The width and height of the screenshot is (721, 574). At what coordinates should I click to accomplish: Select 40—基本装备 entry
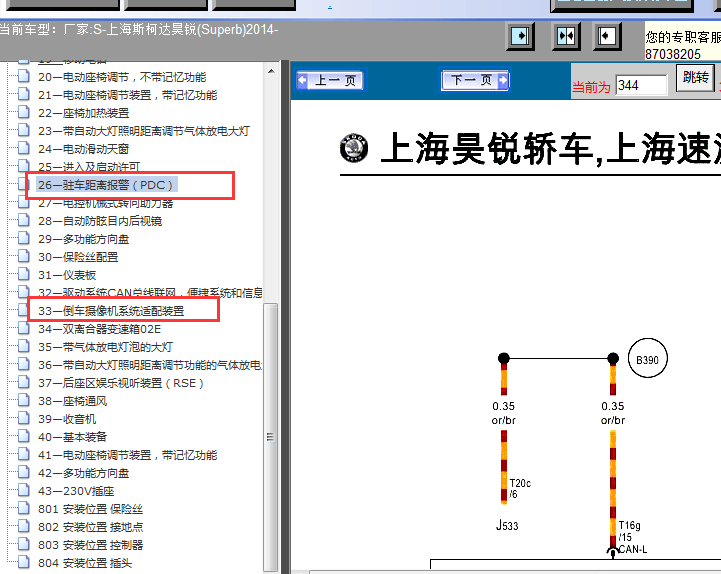pyautogui.click(x=72, y=437)
